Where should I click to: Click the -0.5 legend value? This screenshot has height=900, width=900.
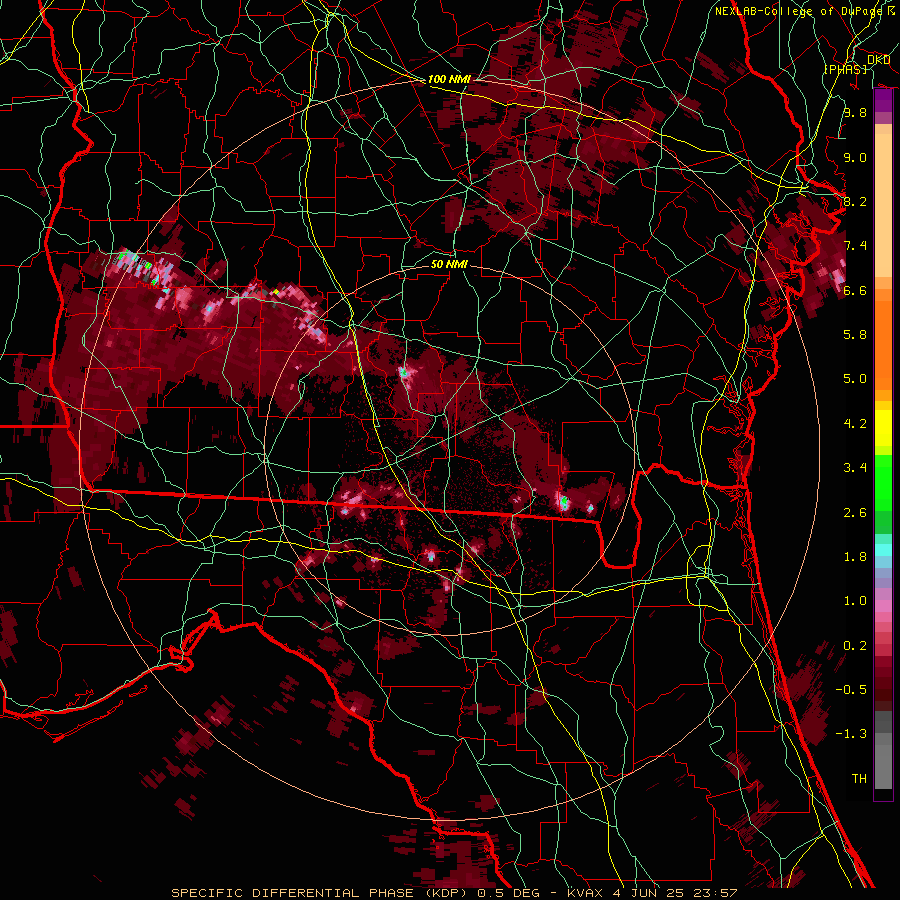tap(851, 690)
